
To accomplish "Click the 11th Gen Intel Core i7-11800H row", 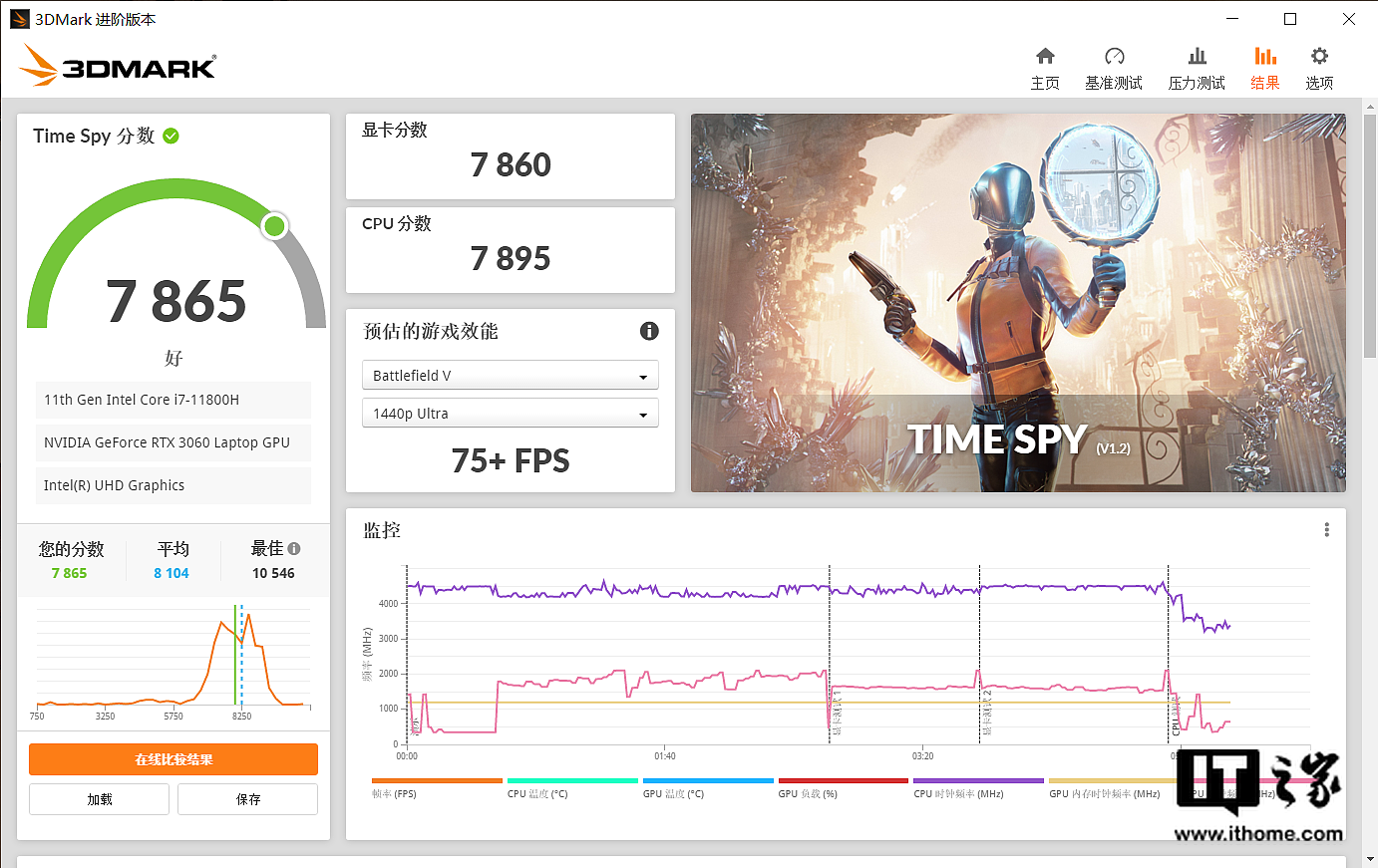I will point(173,400).
